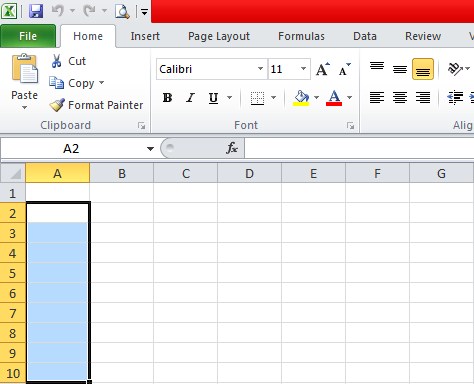This screenshot has height=384, width=474.
Task: Apply yellow fill color bucket
Action: [301, 98]
